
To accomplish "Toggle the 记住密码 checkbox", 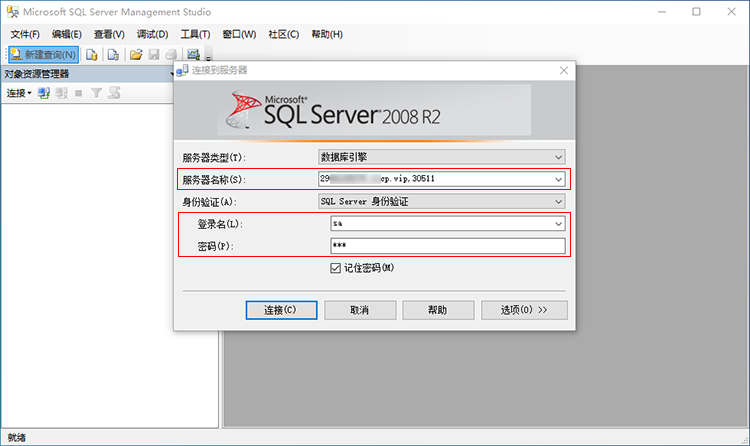I will [x=336, y=268].
